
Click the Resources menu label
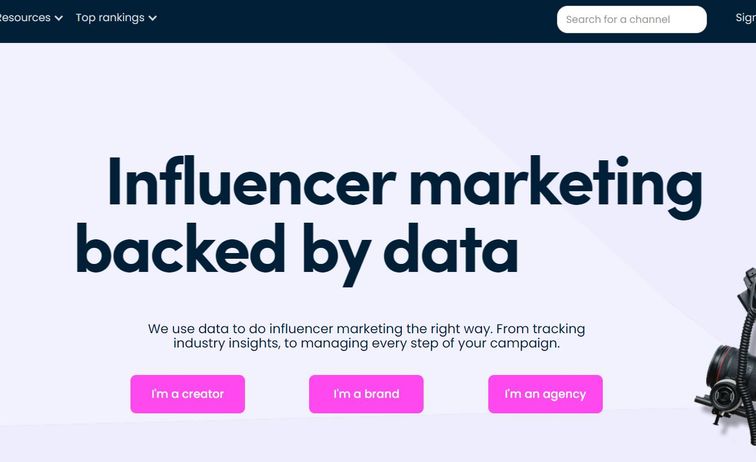click(25, 18)
